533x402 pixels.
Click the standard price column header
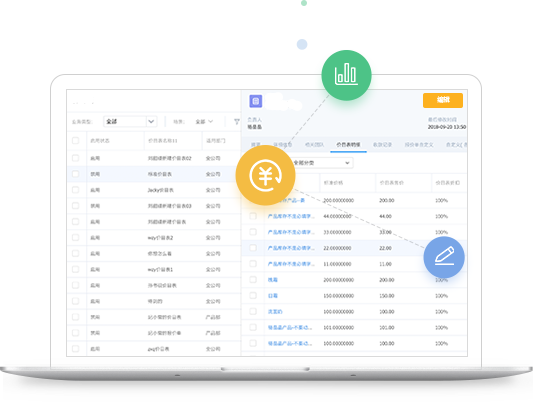[333, 183]
